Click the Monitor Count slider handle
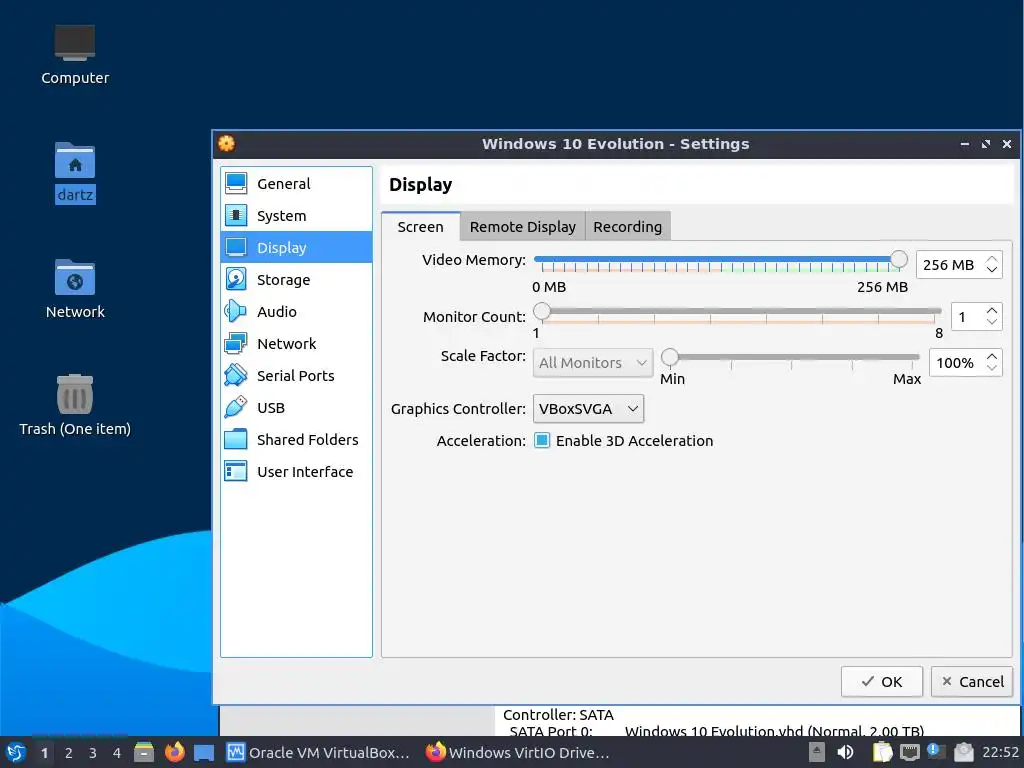Viewport: 1024px width, 768px height. [541, 312]
